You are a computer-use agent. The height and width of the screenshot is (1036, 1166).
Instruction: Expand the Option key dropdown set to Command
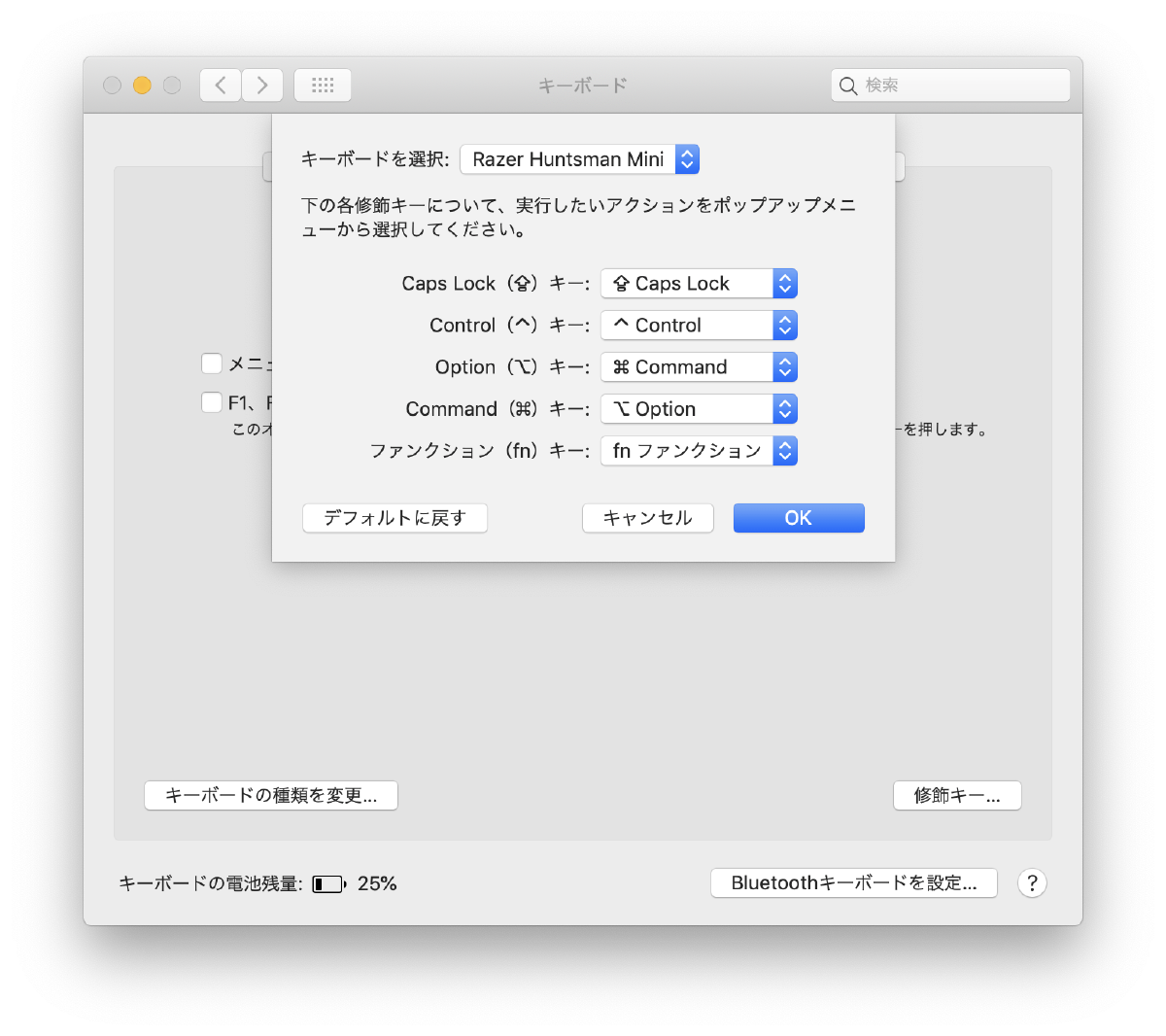699,367
